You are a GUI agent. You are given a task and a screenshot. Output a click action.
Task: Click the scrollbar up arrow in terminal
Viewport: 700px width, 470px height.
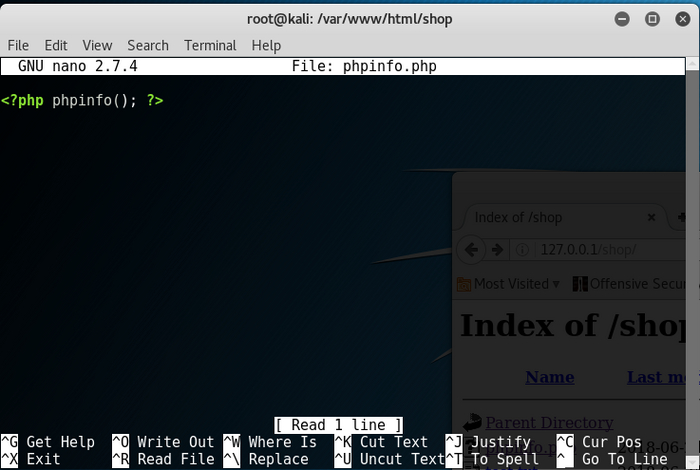(x=692, y=64)
